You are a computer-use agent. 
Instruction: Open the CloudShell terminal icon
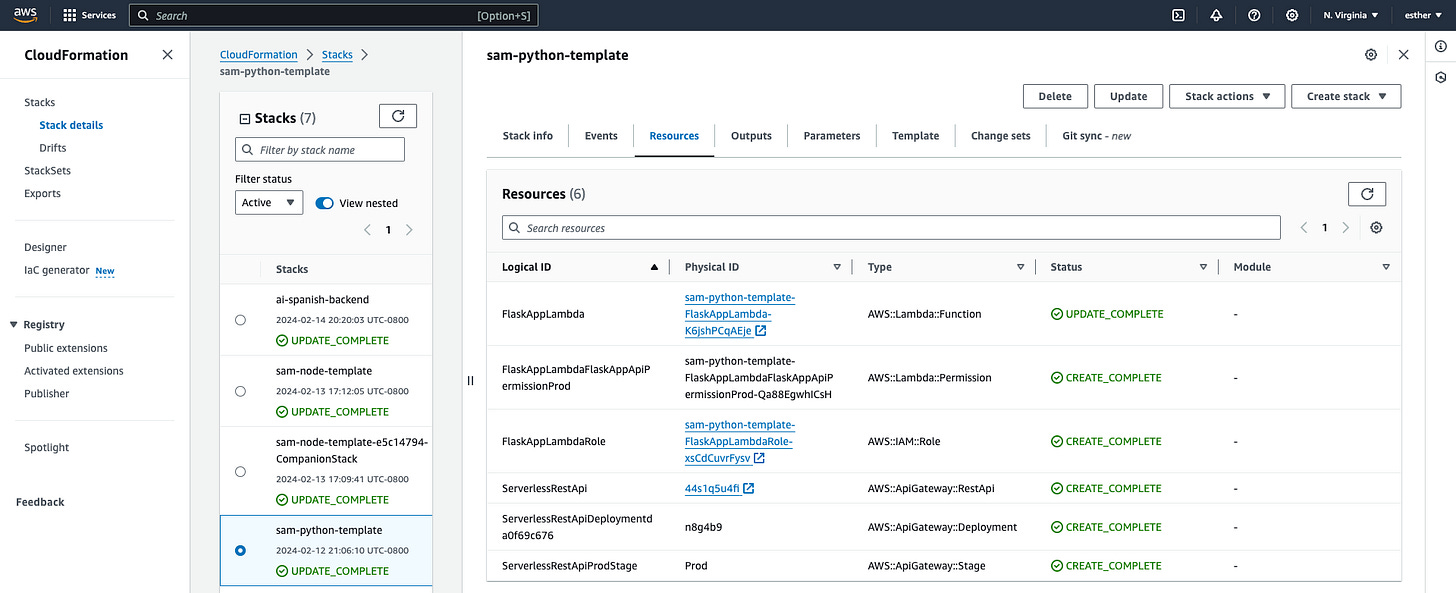1179,15
